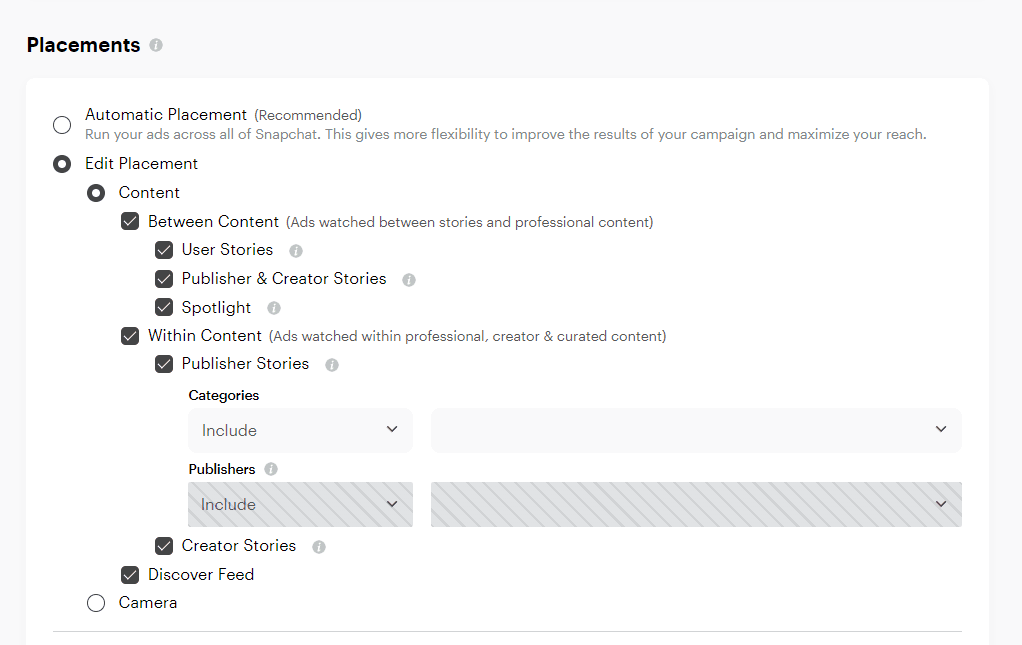The width and height of the screenshot is (1022, 645).
Task: Click the info icon beside Creator Stories
Action: tap(319, 547)
